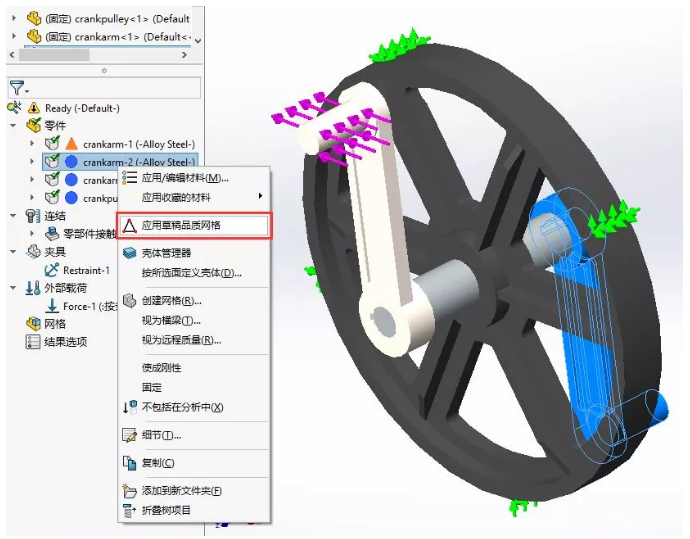The height and width of the screenshot is (539, 690).
Task: Expand the crankpulley<1> component node
Action: tap(14, 18)
